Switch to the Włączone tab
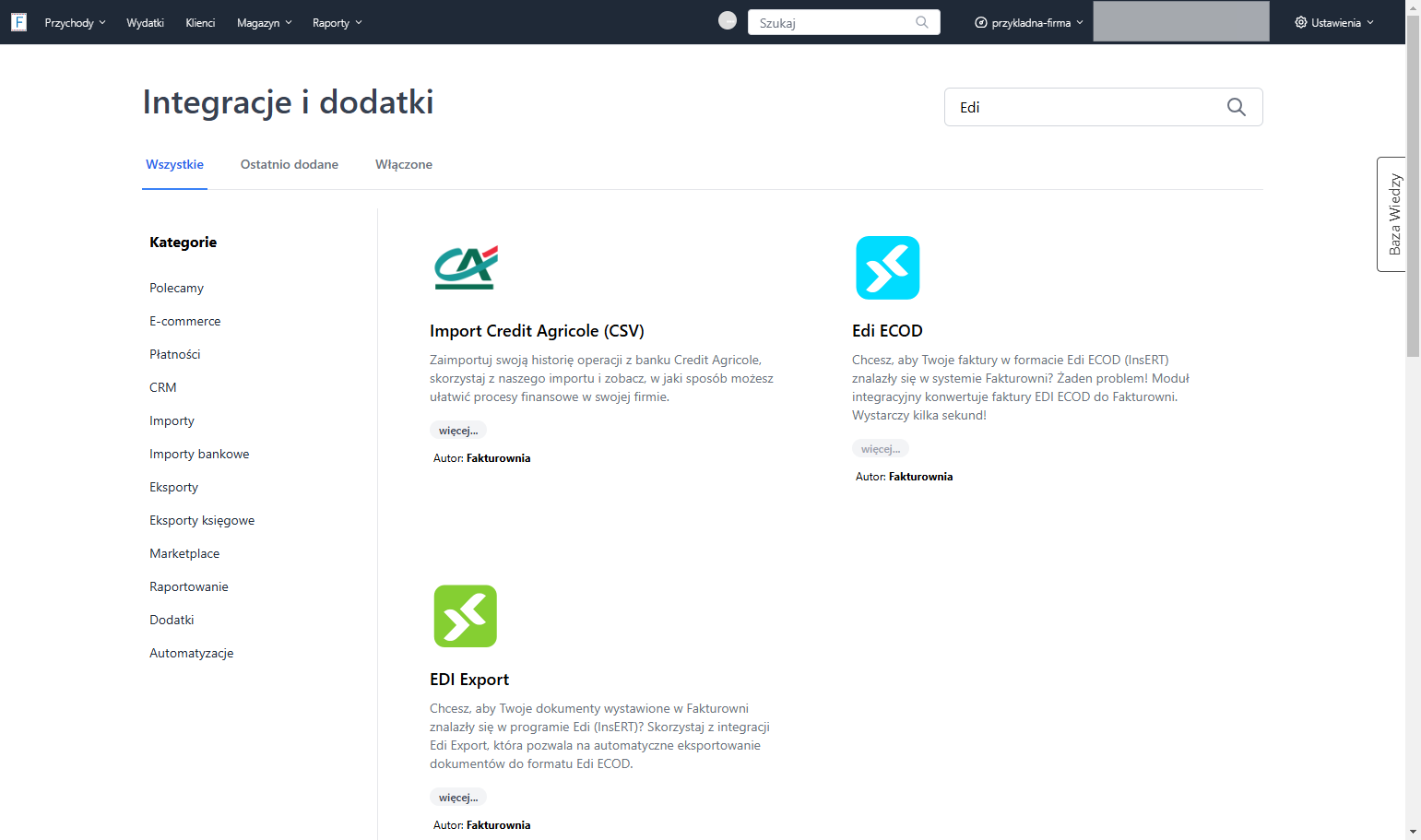Image resolution: width=1421 pixels, height=840 pixels. tap(404, 164)
